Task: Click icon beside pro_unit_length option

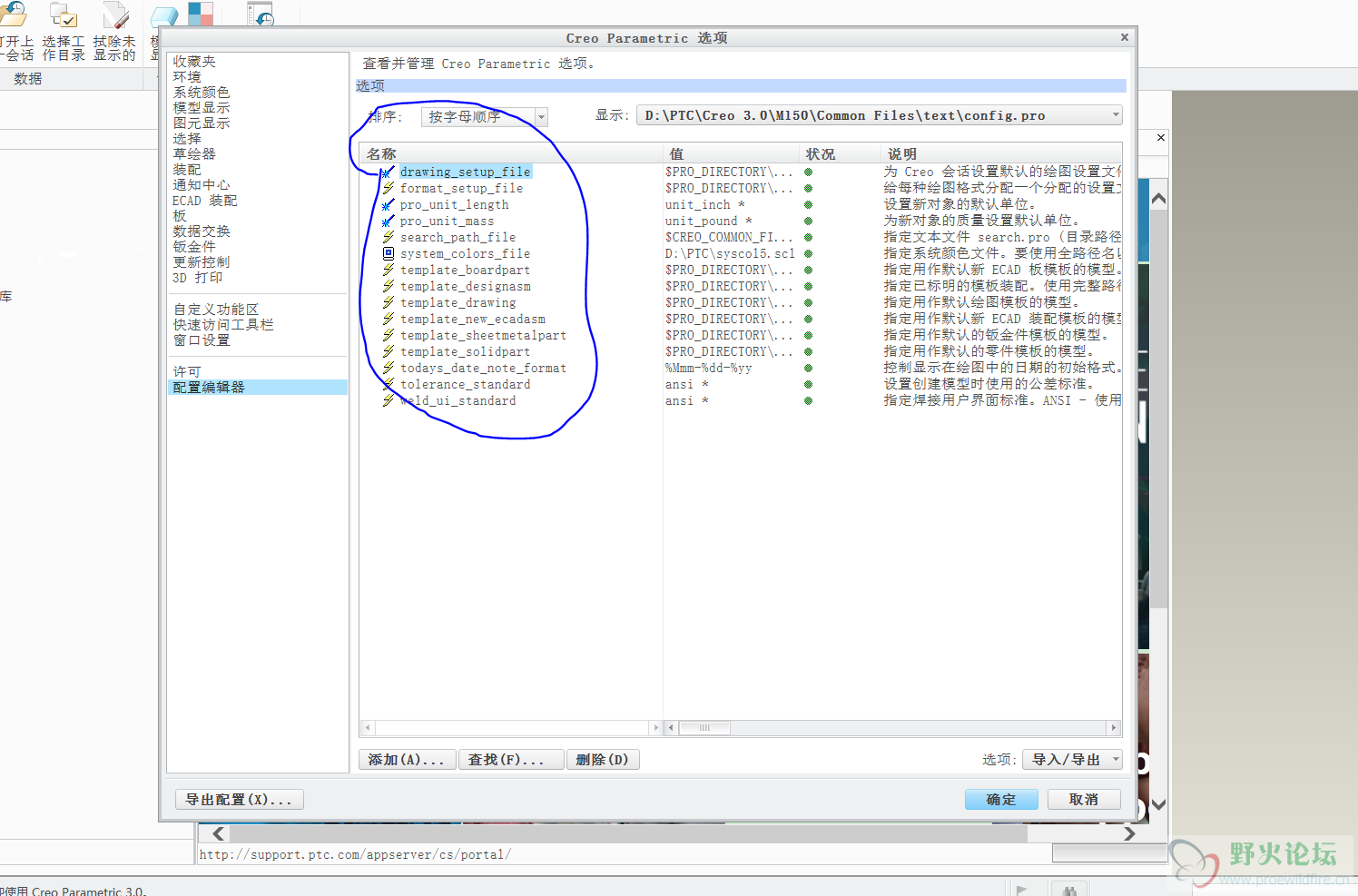Action: tap(388, 204)
